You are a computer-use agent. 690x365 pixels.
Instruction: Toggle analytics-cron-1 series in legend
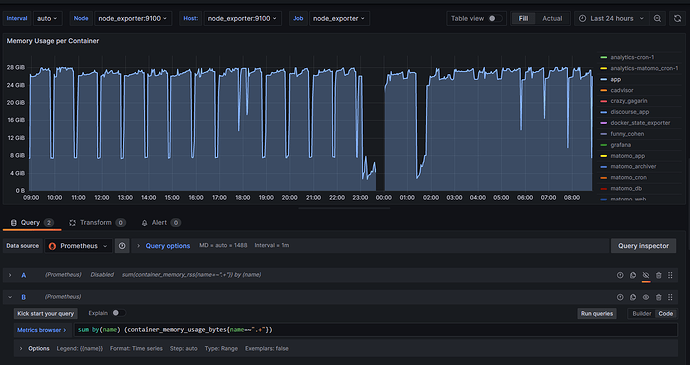pyautogui.click(x=633, y=57)
